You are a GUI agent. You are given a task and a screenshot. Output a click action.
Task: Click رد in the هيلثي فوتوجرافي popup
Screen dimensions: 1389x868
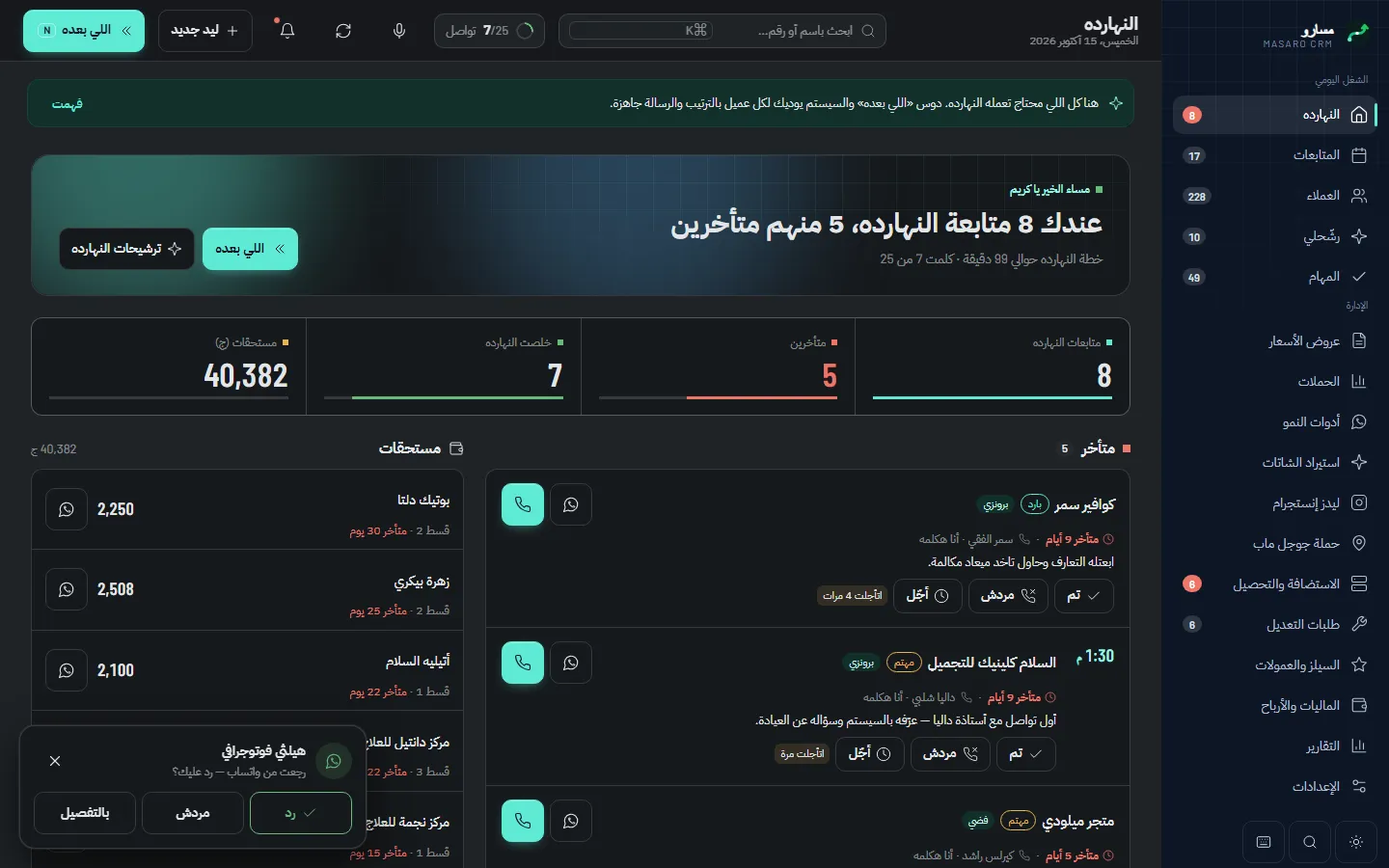301,813
